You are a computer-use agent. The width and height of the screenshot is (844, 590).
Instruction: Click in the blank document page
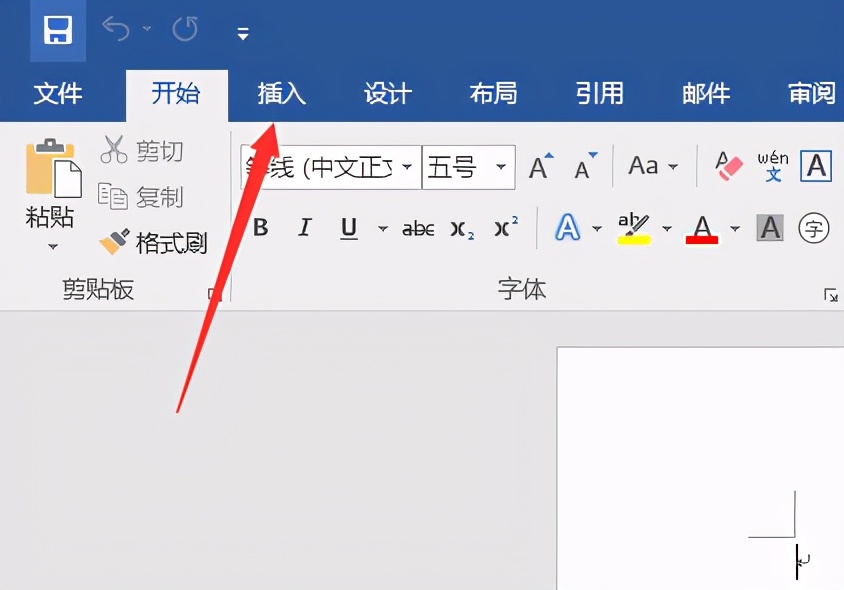click(x=700, y=468)
